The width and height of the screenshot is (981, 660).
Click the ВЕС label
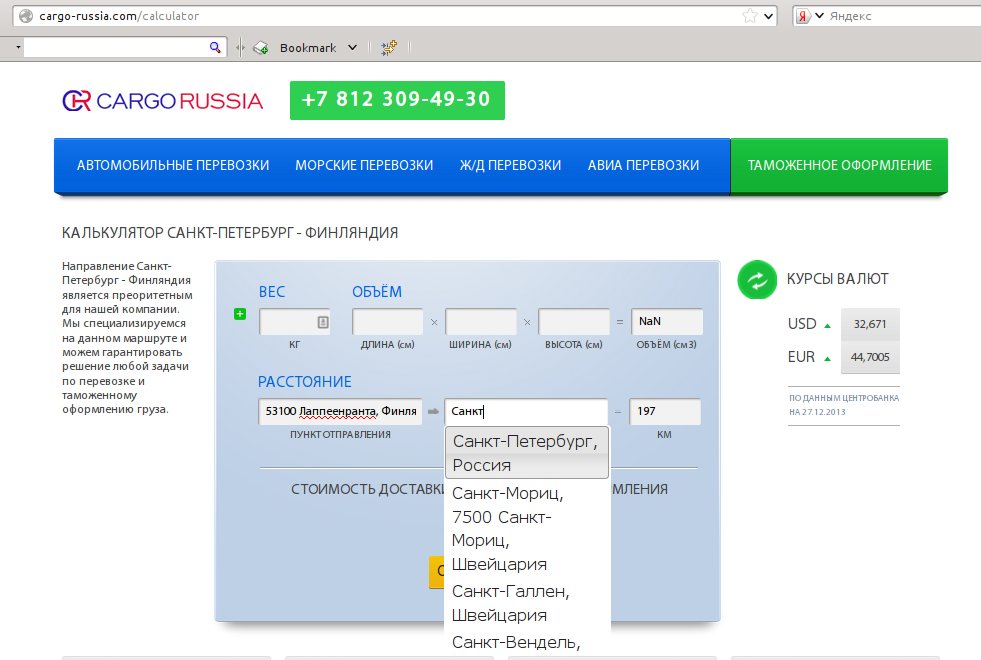coord(272,292)
